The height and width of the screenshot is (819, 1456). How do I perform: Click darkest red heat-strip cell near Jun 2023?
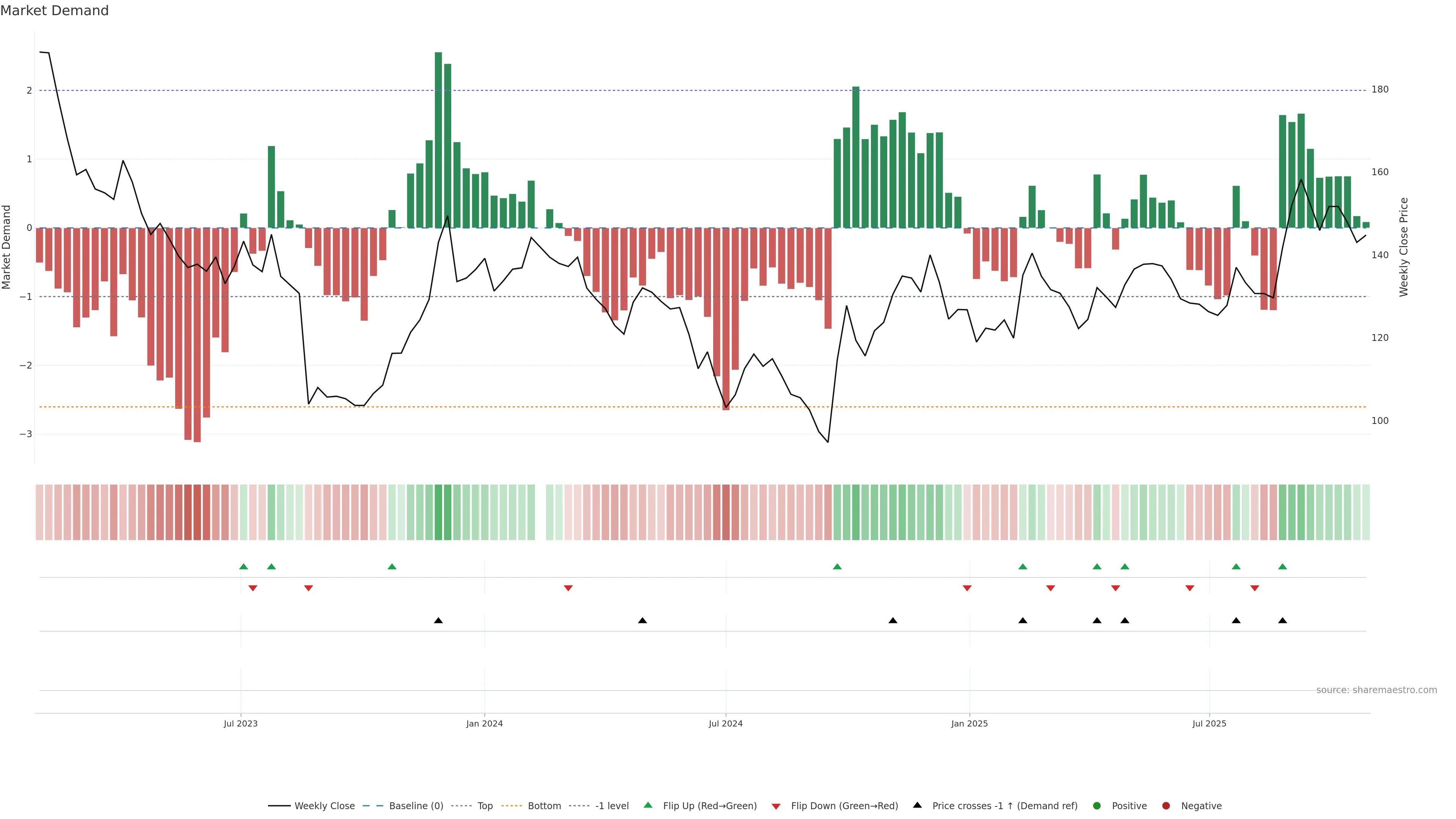(197, 512)
